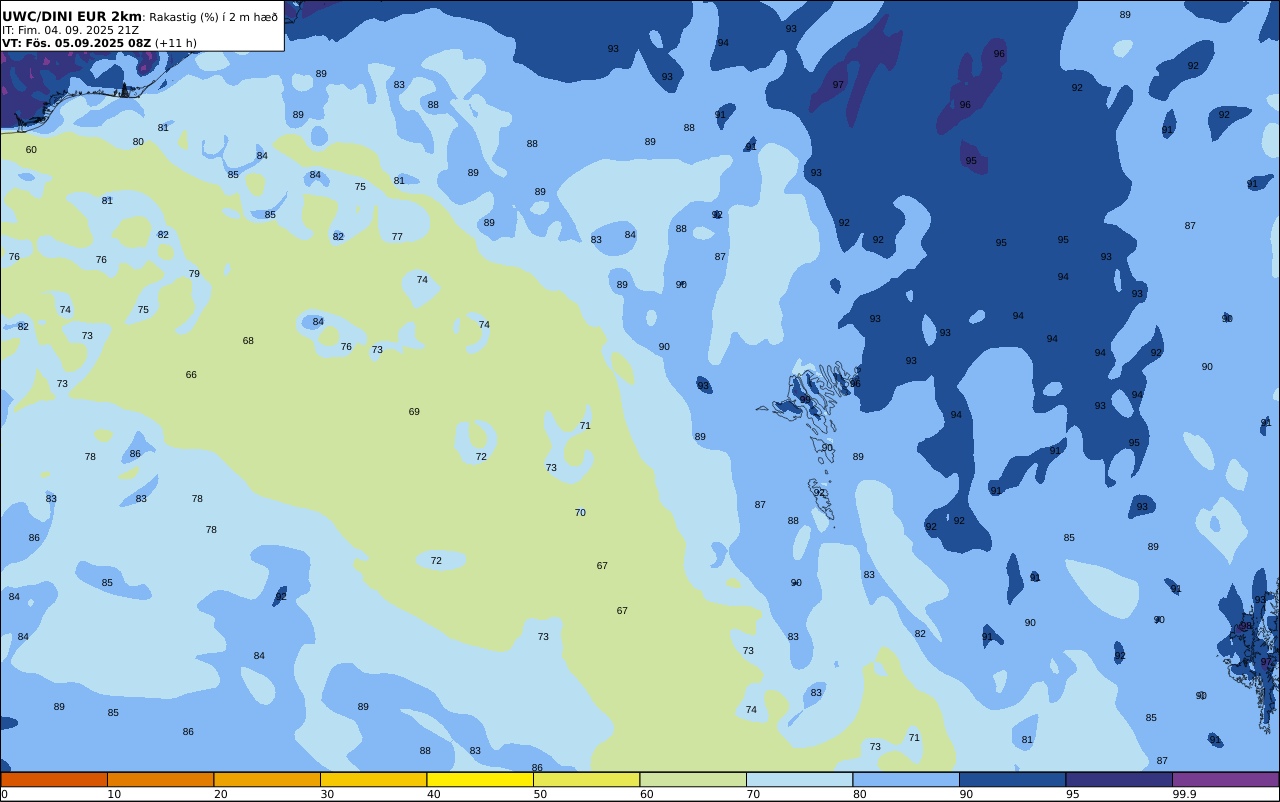This screenshot has height=802, width=1280.
Task: Click the 'IT: Fim. 04. 09. 2025 21Z' line
Action: 70,30
